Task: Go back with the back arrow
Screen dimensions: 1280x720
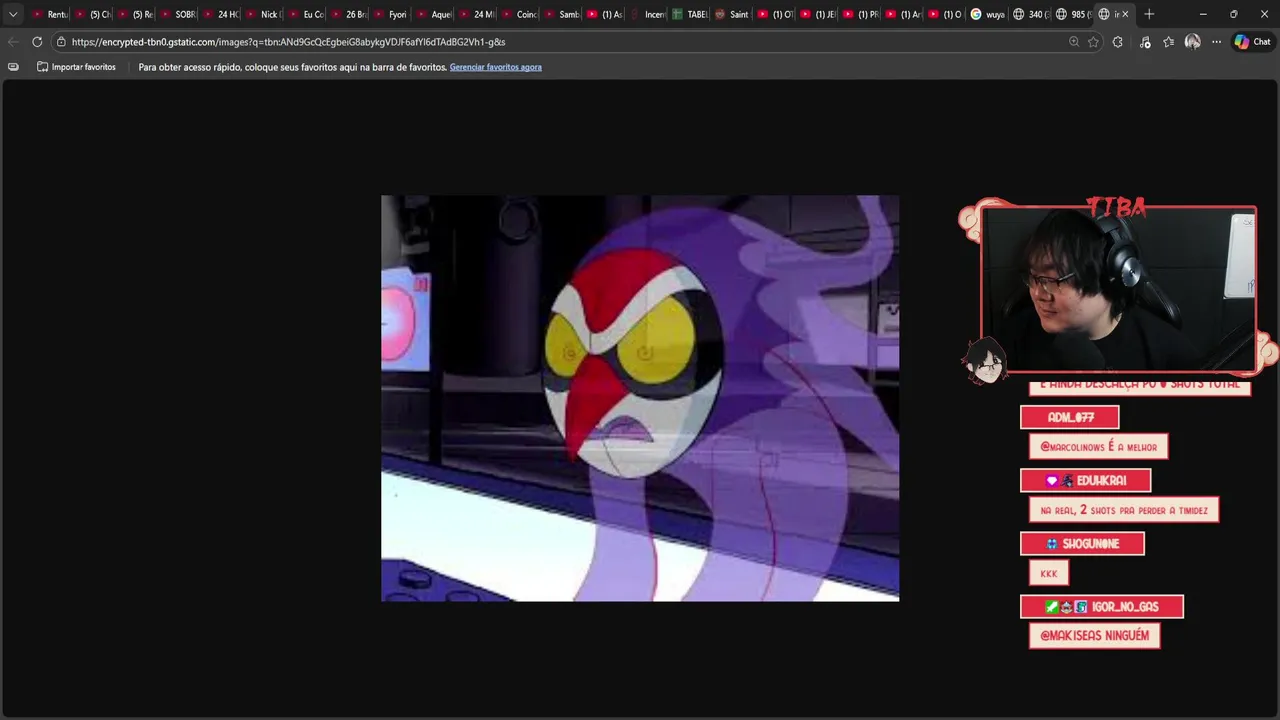Action: (12, 42)
